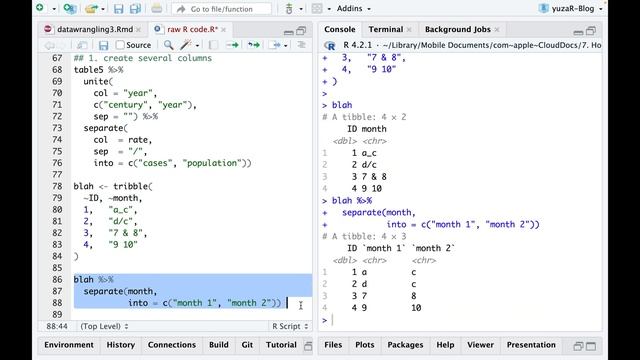The width and height of the screenshot is (640, 360).
Task: Open the Presentation tab
Action: point(531,345)
